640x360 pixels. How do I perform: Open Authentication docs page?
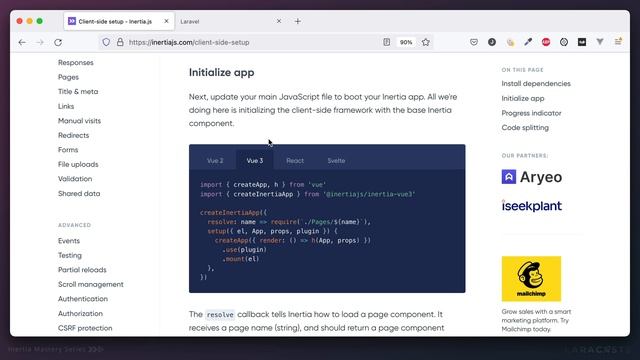coord(83,299)
